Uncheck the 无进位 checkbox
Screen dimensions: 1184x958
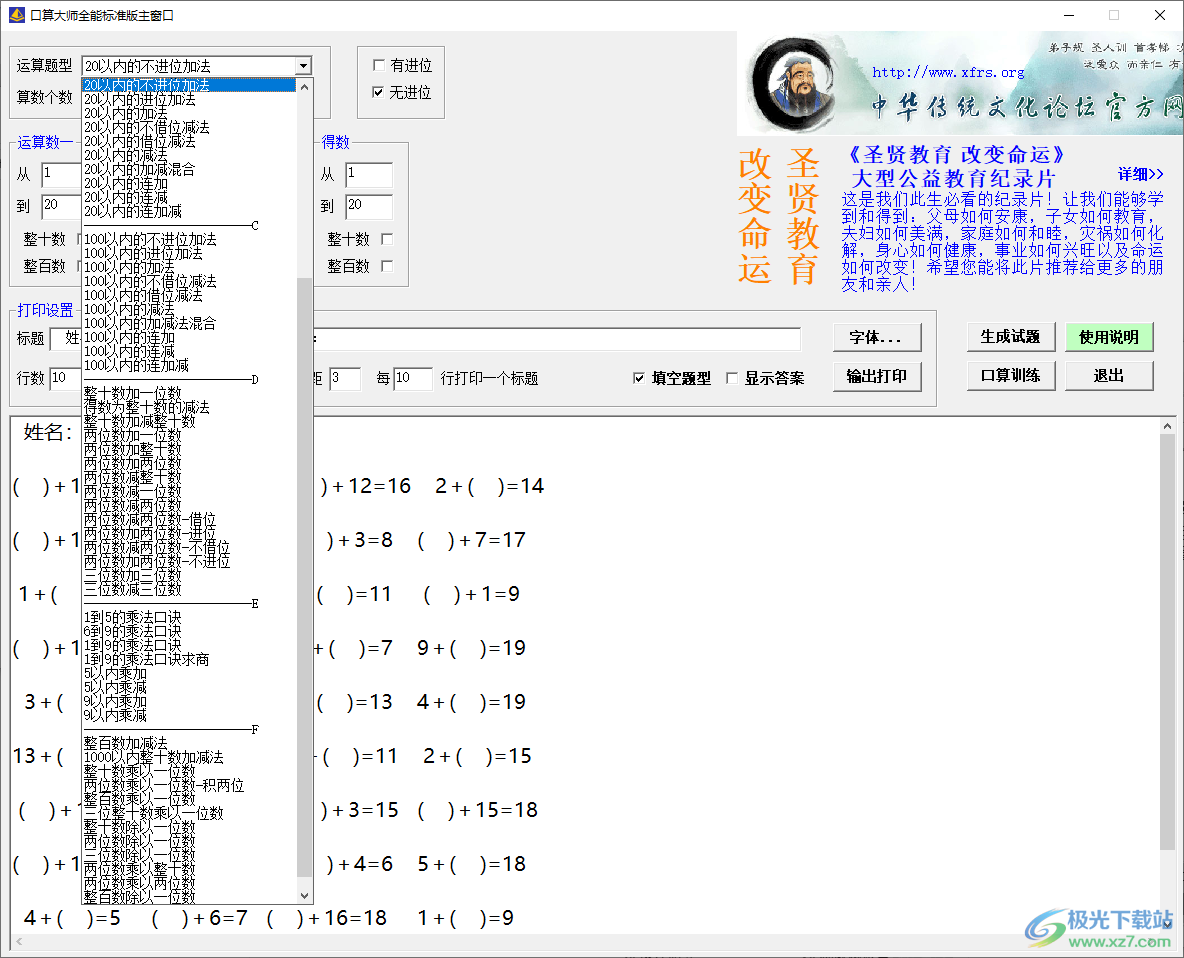[379, 92]
